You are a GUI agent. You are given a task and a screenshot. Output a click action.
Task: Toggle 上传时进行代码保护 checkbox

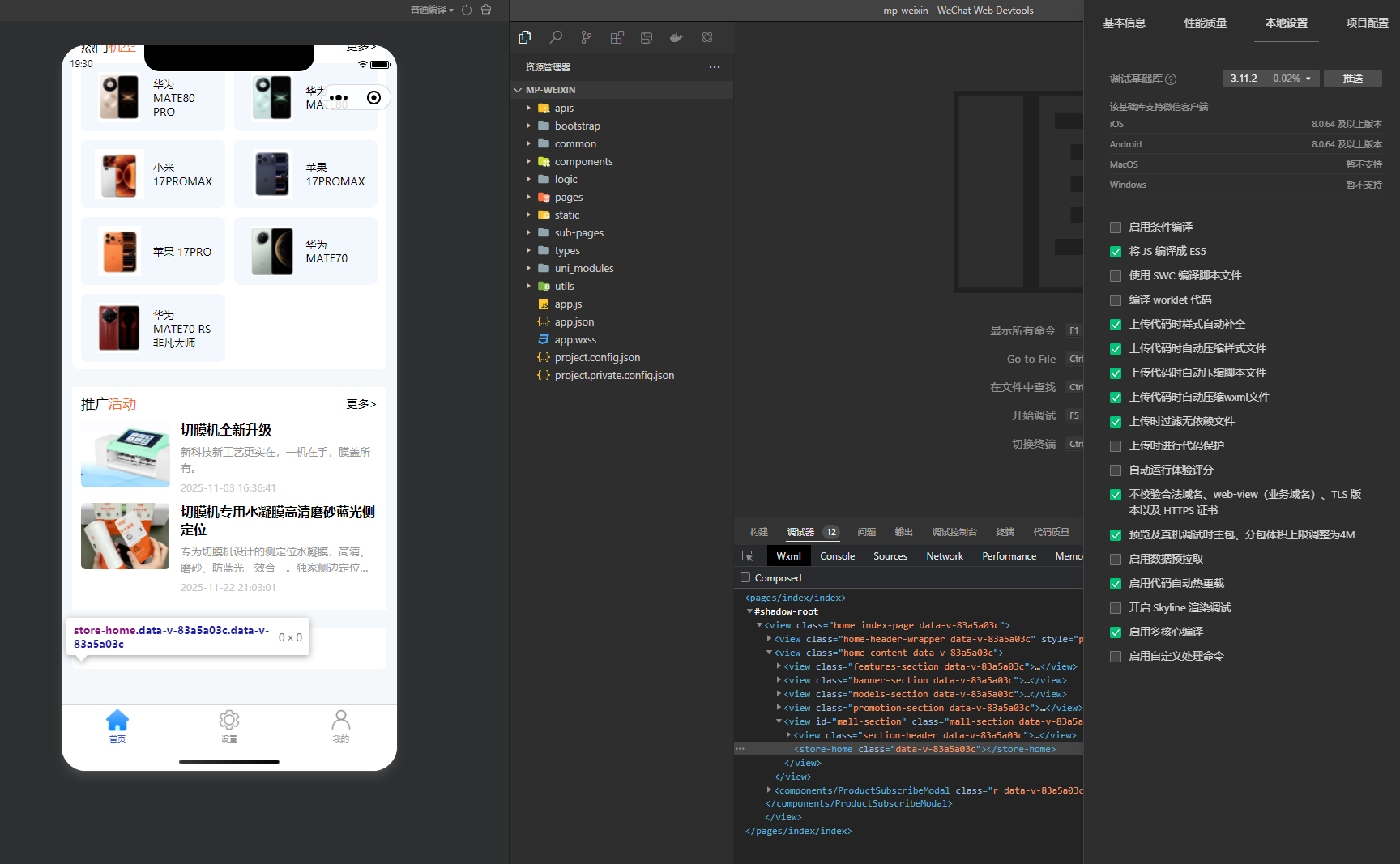coord(1116,446)
